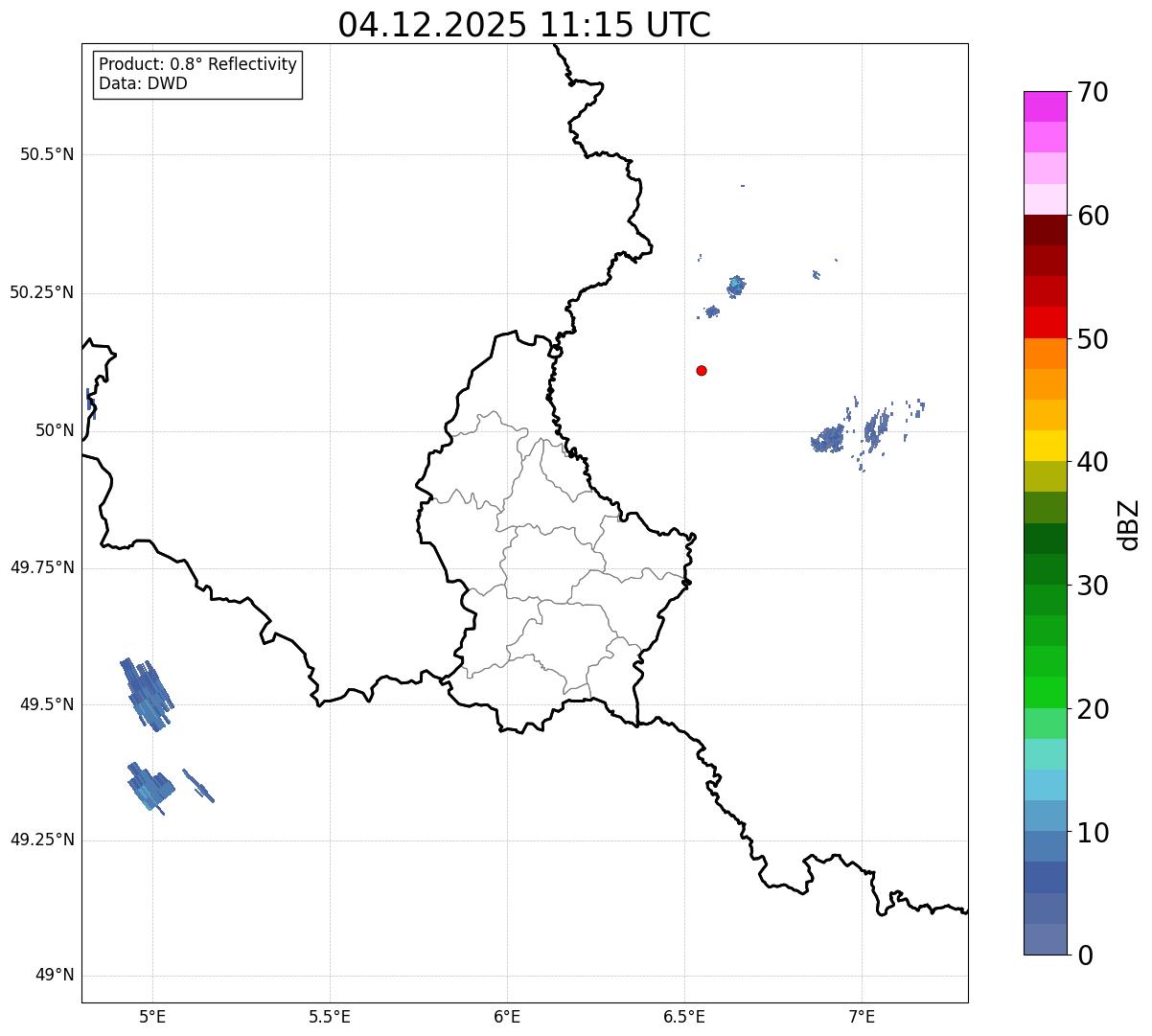Click "Product: 0.8° Reflectivity" label
The width and height of the screenshot is (1152, 1036).
click(198, 64)
